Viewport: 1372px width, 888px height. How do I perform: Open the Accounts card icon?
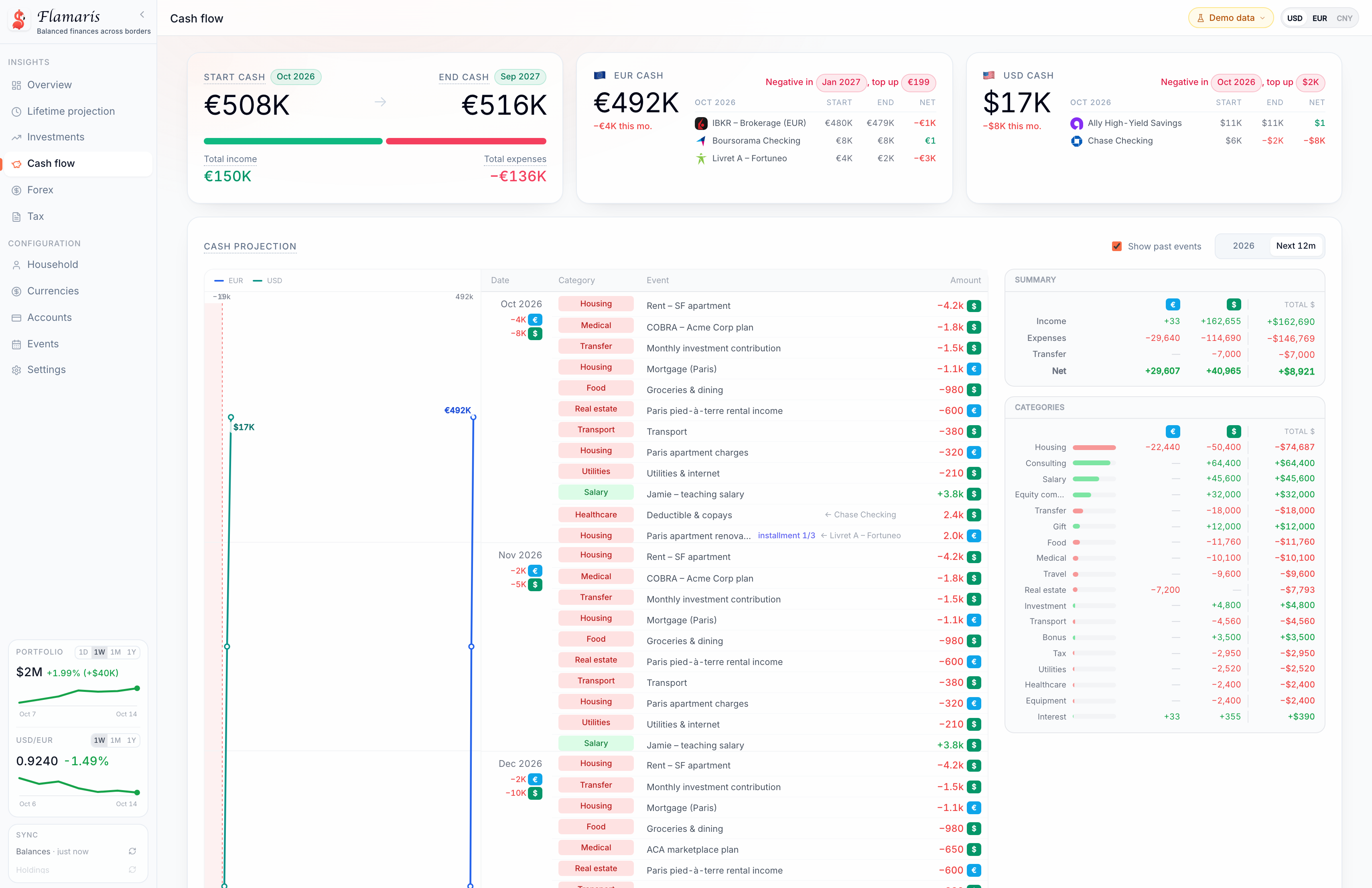coord(16,318)
